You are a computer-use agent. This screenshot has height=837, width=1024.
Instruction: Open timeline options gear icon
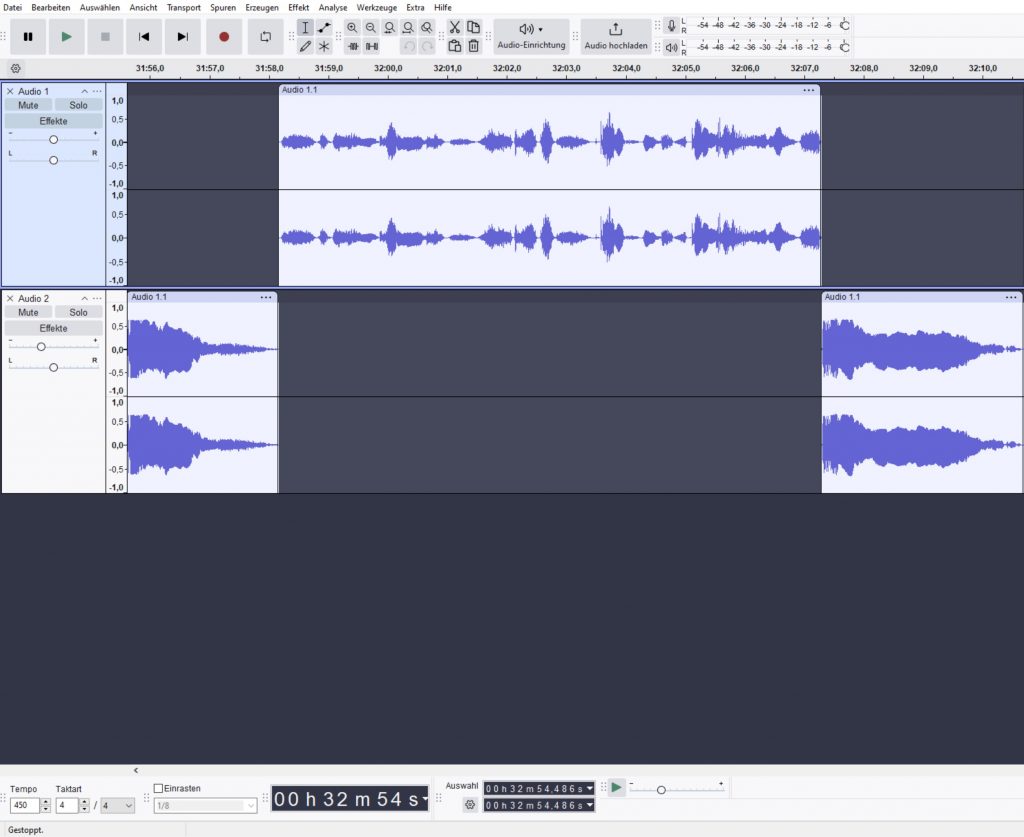coord(15,68)
